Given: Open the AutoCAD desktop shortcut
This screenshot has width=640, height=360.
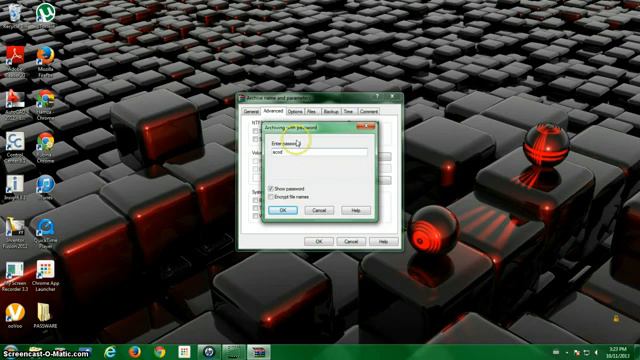Looking at the screenshot, I should click(x=15, y=104).
